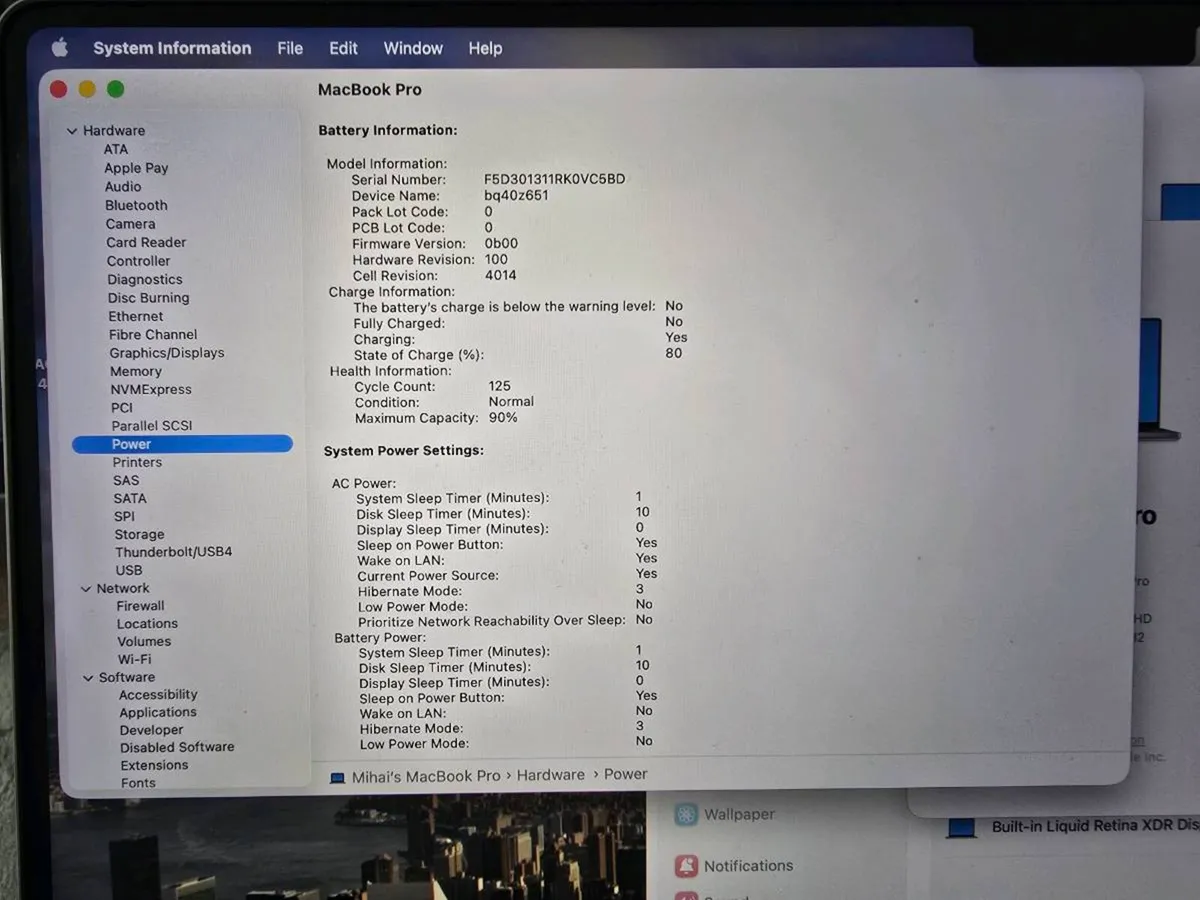Click the Firmware Version value 0b00
The width and height of the screenshot is (1200, 900).
(501, 244)
